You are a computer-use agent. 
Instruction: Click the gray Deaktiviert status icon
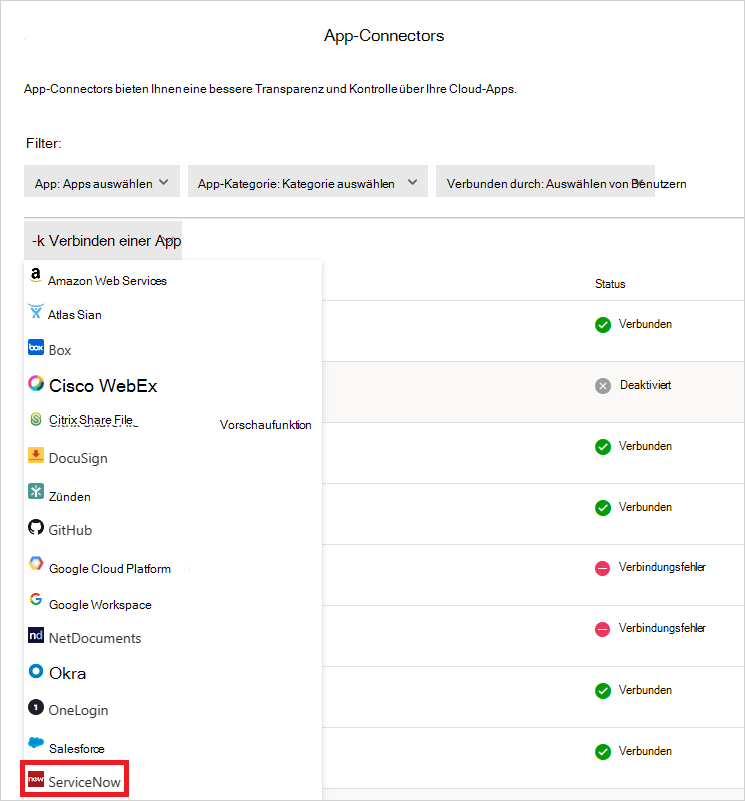pos(603,386)
